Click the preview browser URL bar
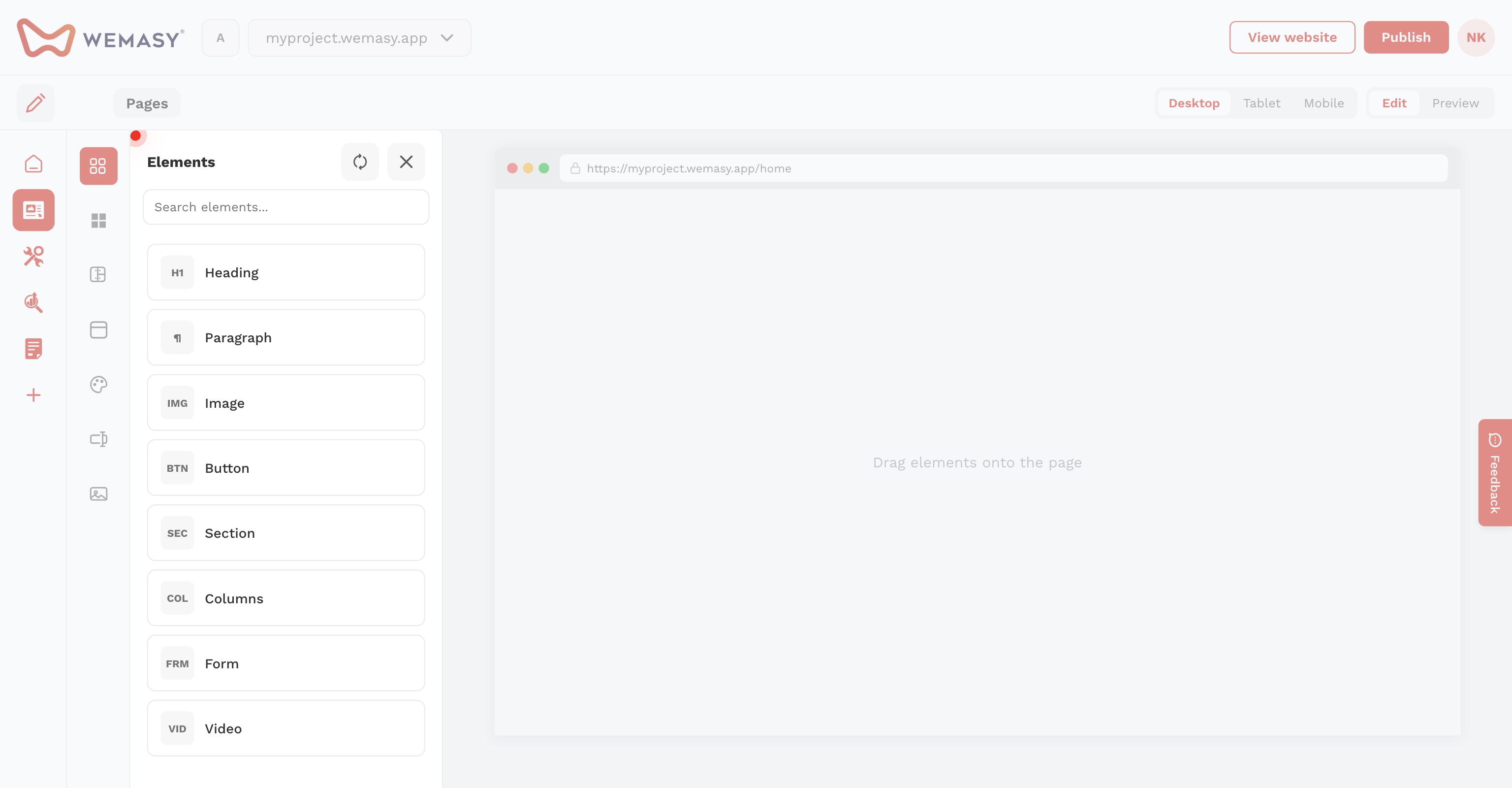 point(1003,168)
